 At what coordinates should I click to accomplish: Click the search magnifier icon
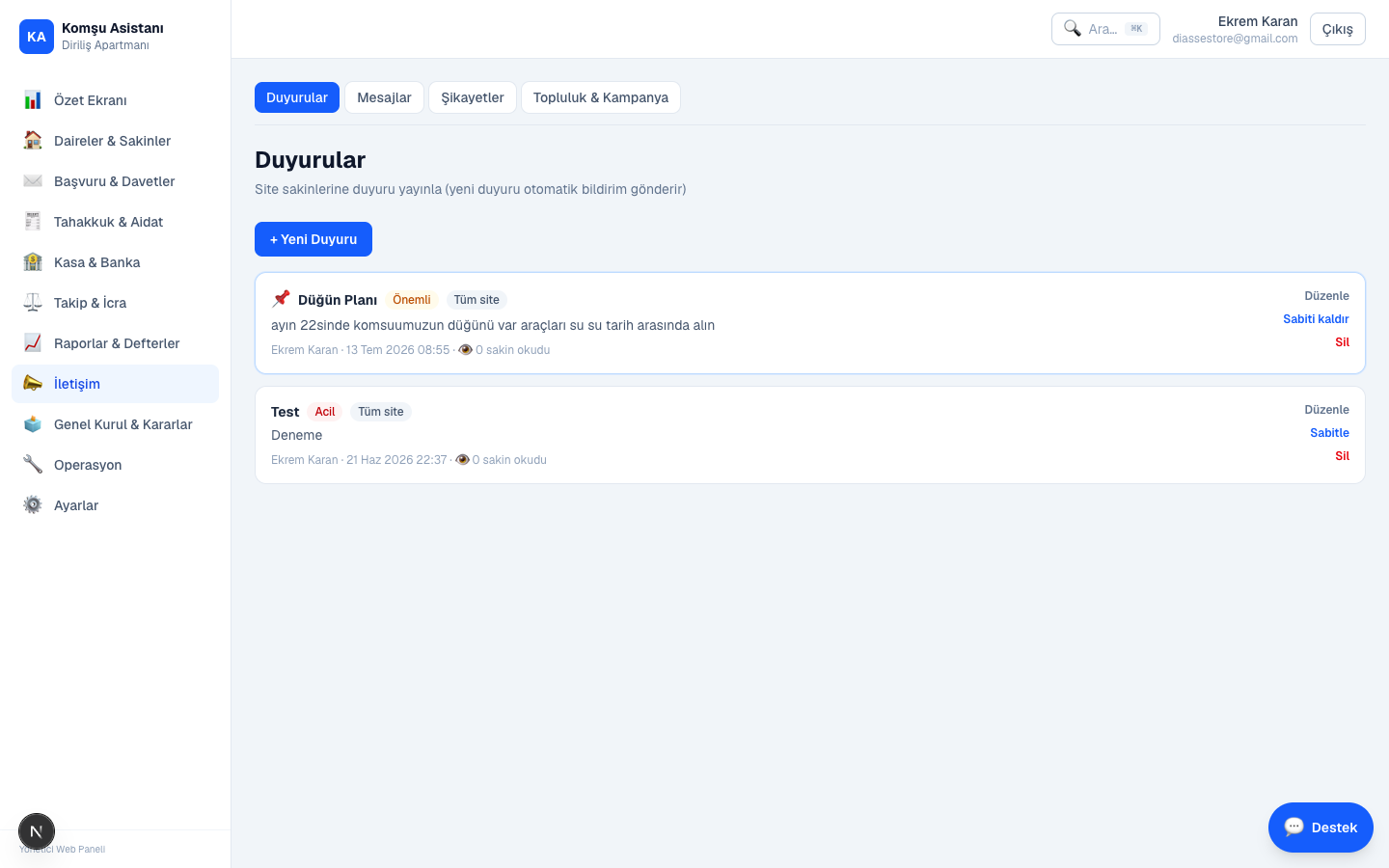pos(1073,29)
